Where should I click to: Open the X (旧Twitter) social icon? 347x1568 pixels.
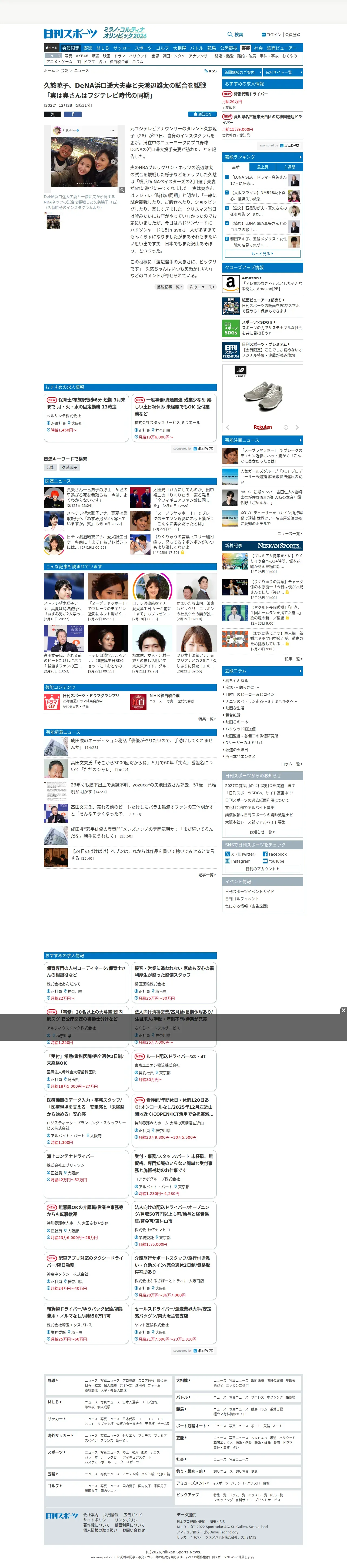click(x=227, y=854)
